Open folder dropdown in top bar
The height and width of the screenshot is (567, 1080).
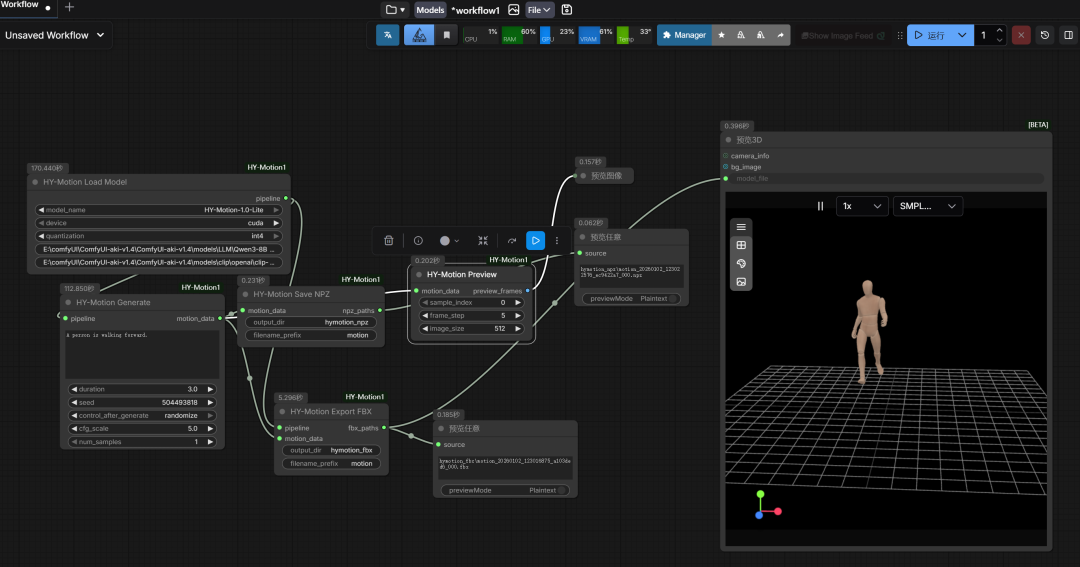coord(395,10)
